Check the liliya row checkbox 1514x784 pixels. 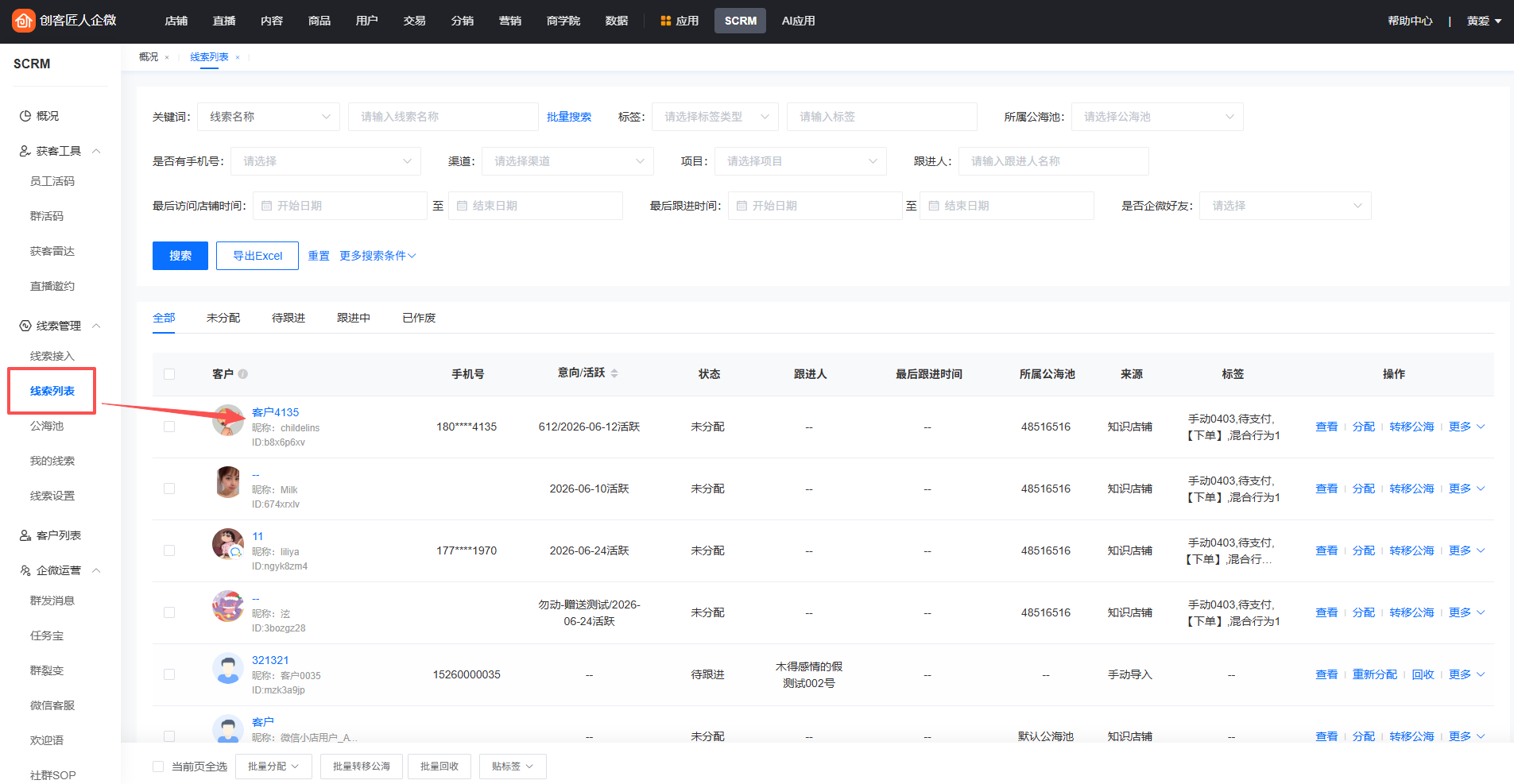coord(169,550)
